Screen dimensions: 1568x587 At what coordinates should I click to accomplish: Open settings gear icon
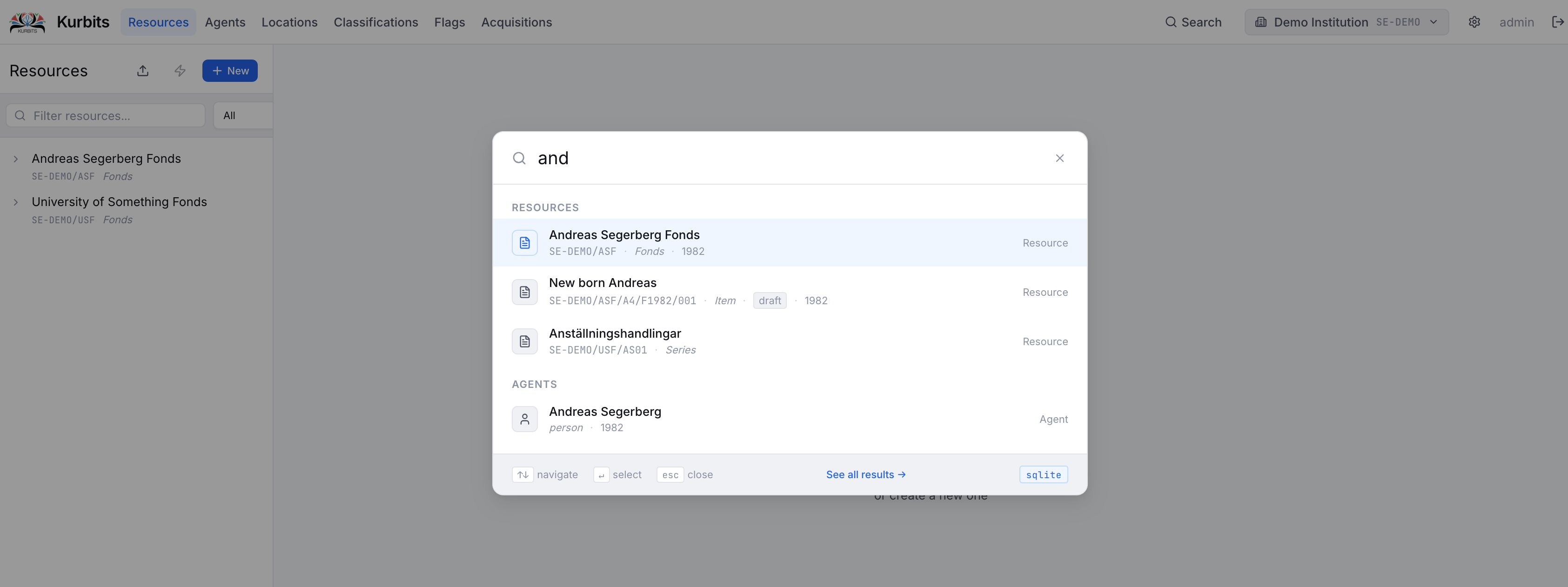point(1474,22)
